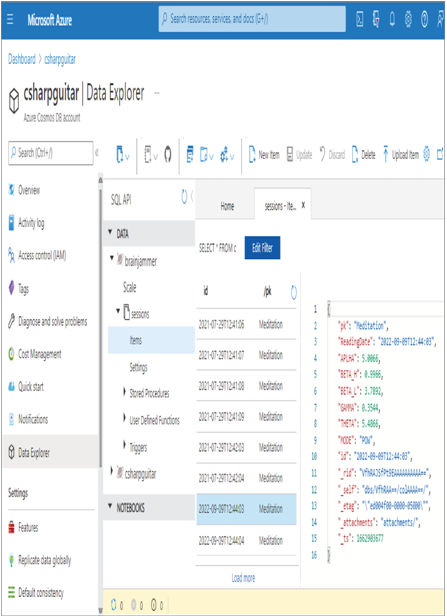Click Upload Item in the toolbar
The image size is (447, 616).
point(401,155)
